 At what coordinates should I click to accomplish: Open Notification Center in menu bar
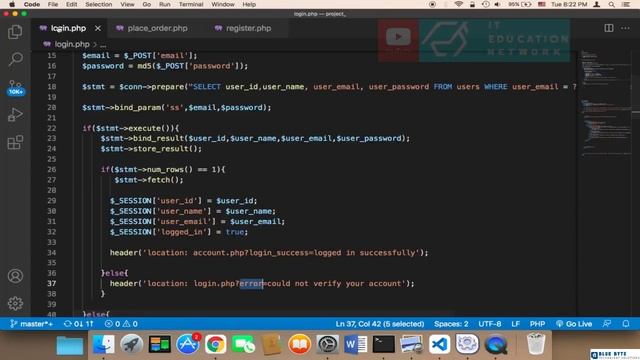(626, 4)
